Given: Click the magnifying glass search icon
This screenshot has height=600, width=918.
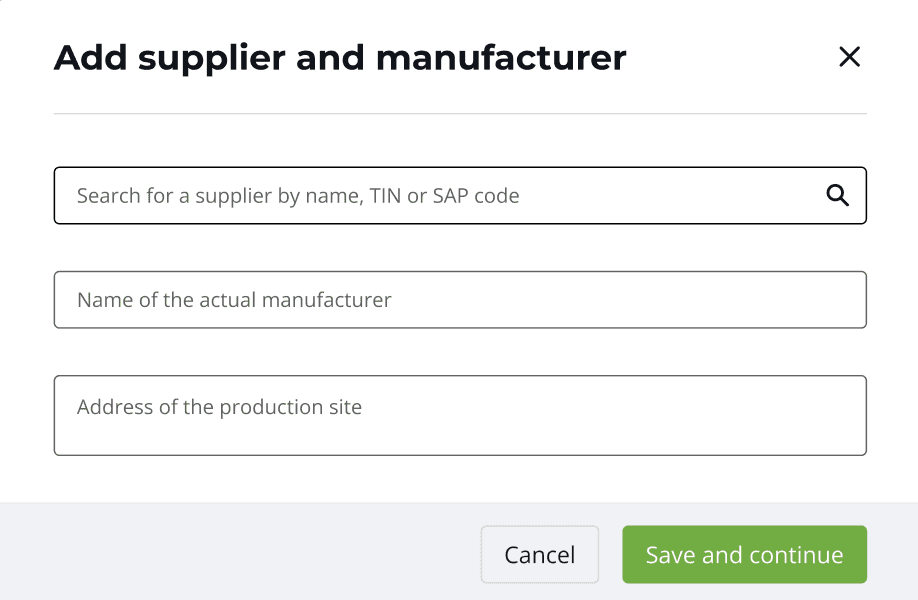Looking at the screenshot, I should click(837, 195).
